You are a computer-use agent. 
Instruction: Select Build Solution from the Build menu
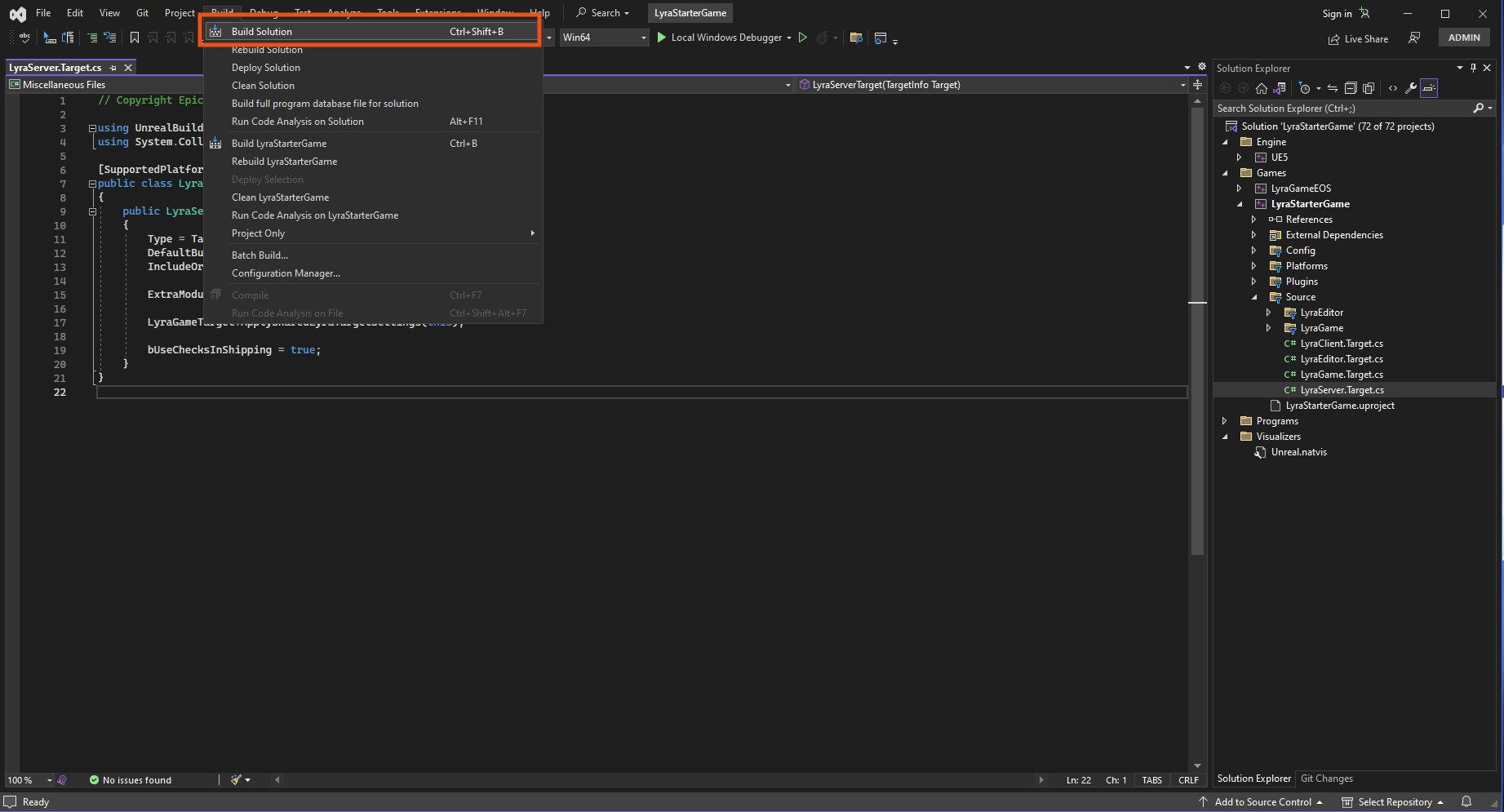pyautogui.click(x=372, y=32)
